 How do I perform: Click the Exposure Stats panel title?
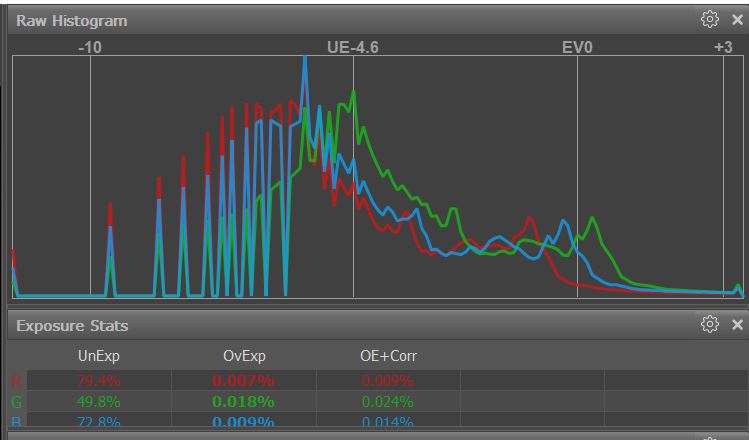tap(72, 326)
